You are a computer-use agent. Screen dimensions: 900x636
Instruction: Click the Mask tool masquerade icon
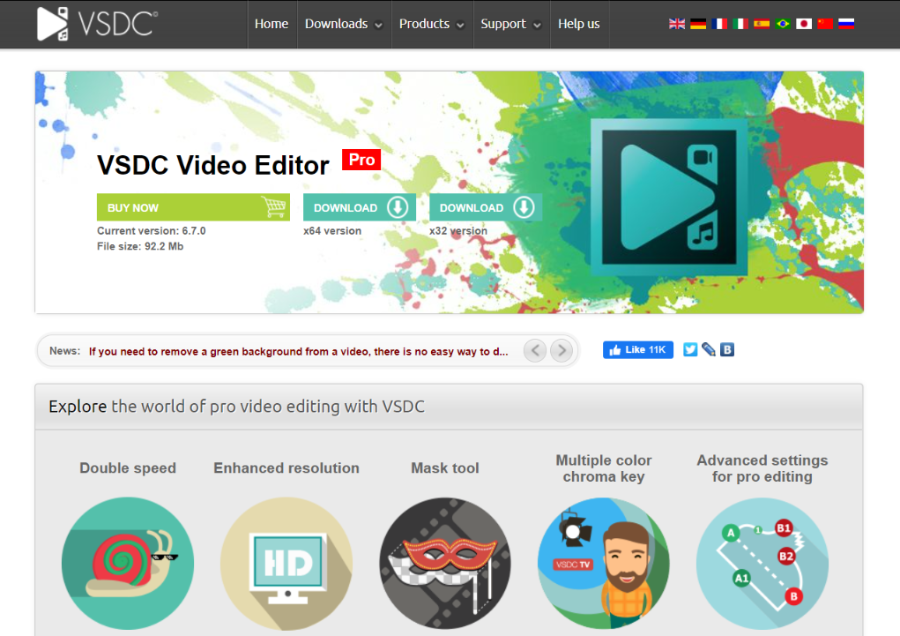pyautogui.click(x=445, y=563)
